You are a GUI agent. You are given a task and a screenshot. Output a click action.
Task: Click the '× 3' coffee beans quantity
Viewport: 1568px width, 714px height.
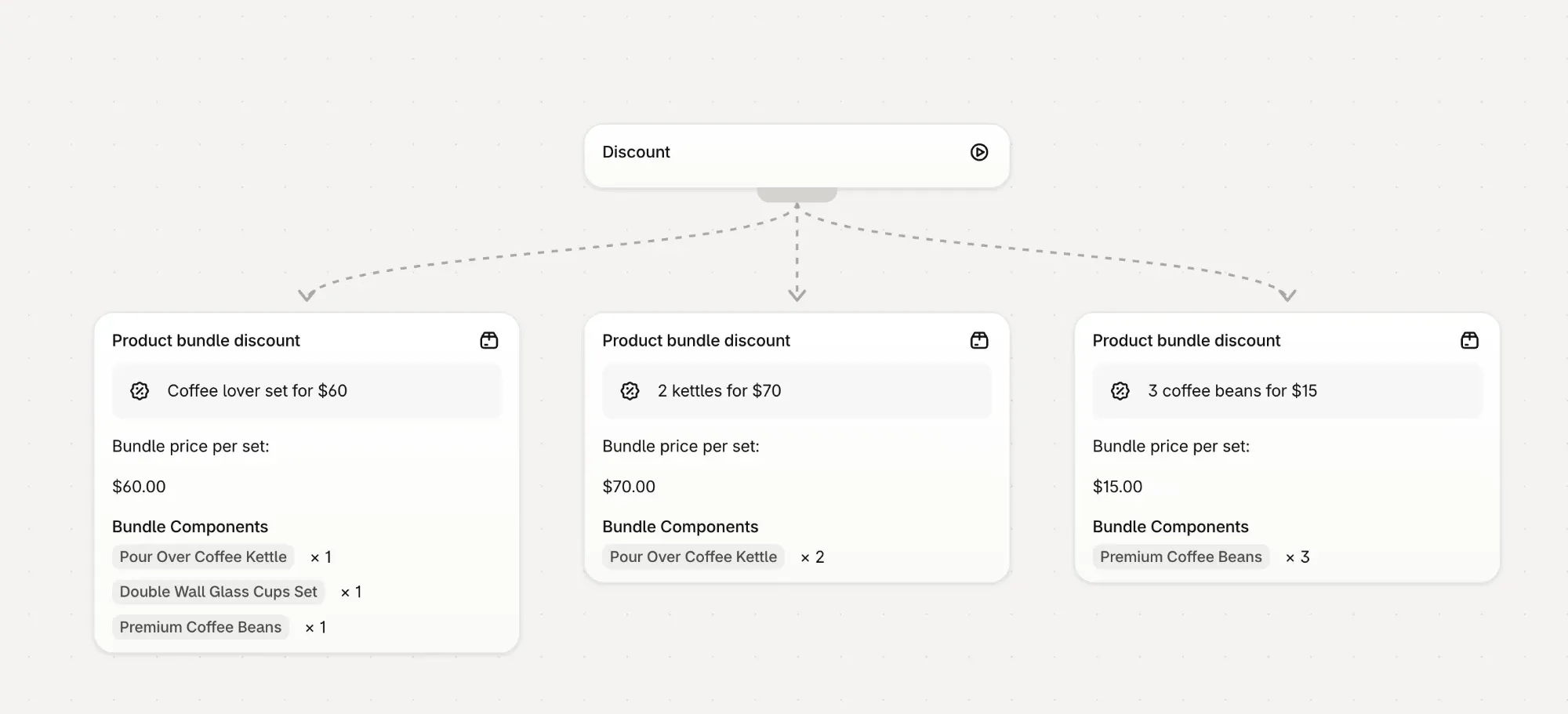coord(1298,557)
